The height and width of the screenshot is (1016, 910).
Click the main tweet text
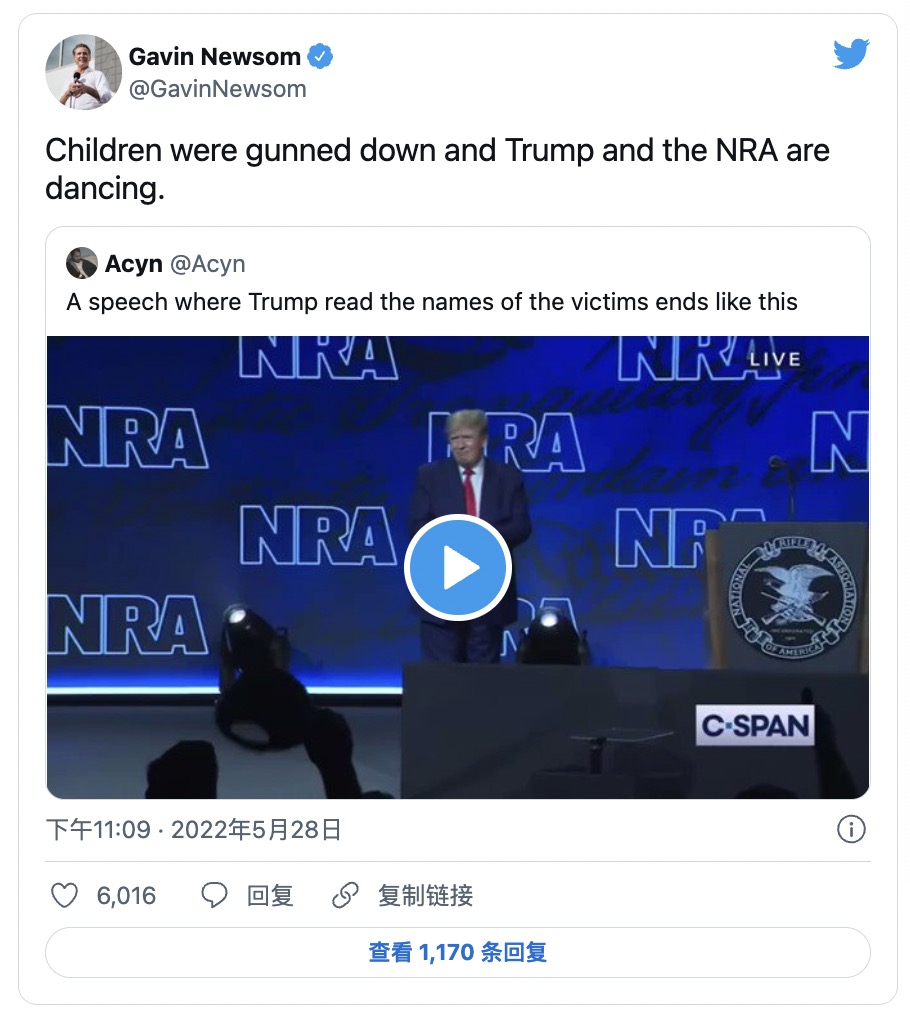point(437,168)
